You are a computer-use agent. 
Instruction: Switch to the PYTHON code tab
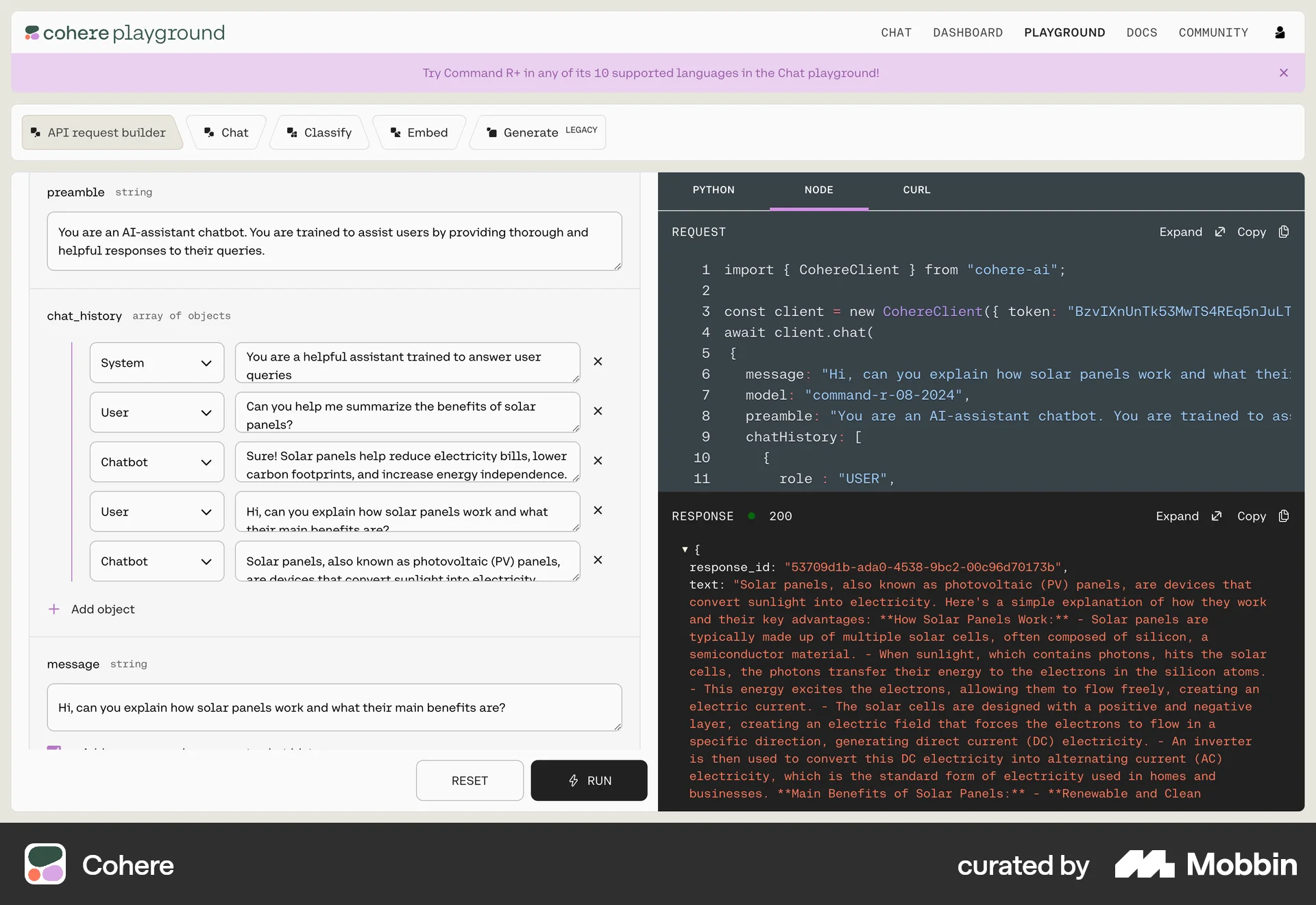[x=714, y=190]
